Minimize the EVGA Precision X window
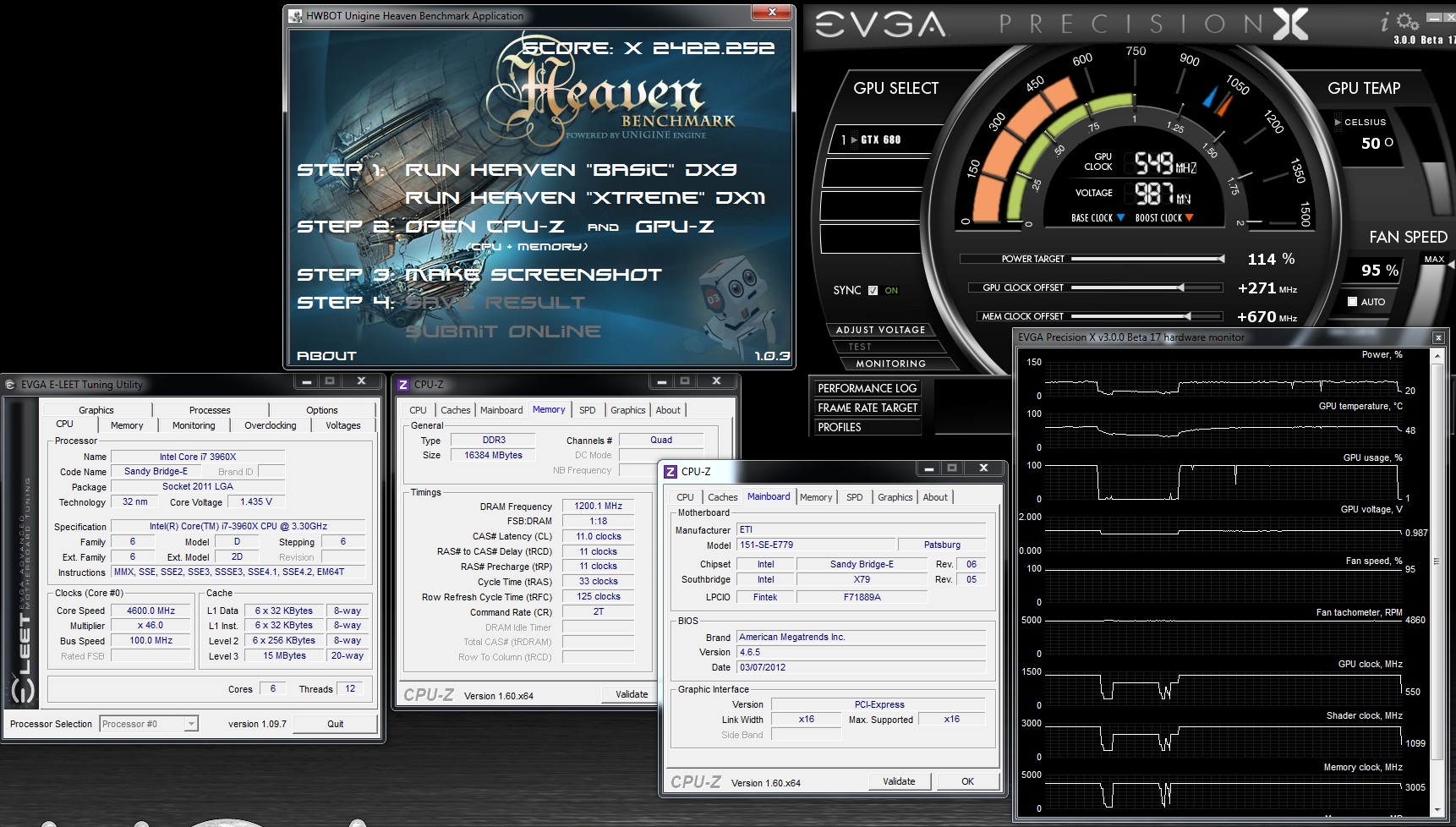This screenshot has height=827, width=1456. click(x=1432, y=17)
